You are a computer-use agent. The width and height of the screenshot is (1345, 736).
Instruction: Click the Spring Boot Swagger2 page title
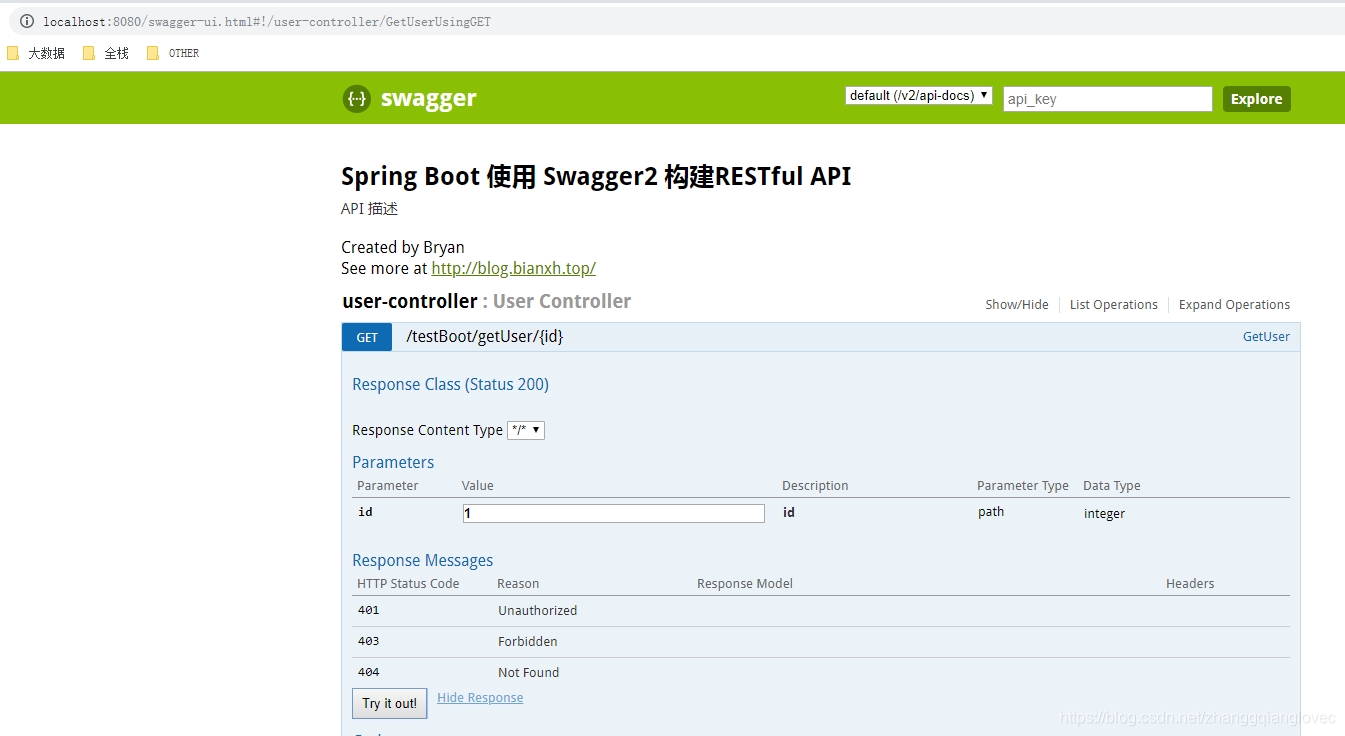coord(596,176)
